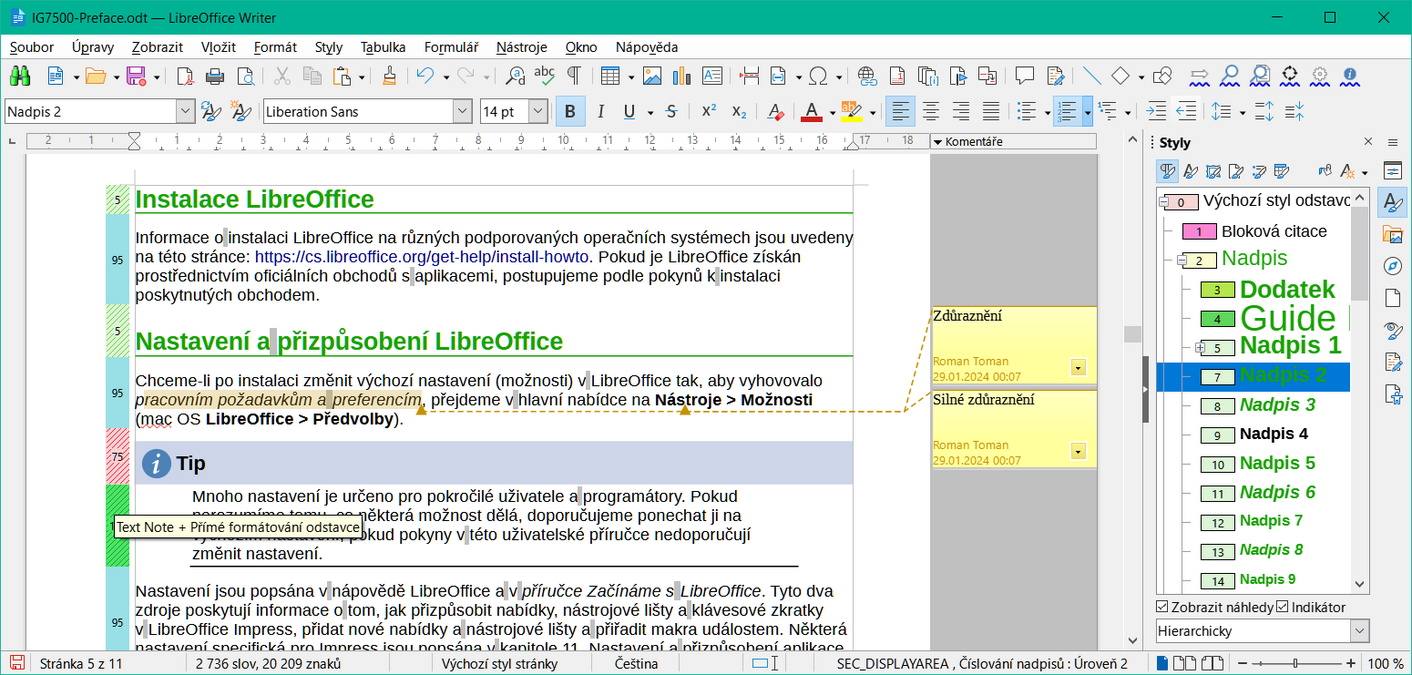Expand the Nadpis 1 tree node
This screenshot has height=675, width=1412.
click(1199, 348)
